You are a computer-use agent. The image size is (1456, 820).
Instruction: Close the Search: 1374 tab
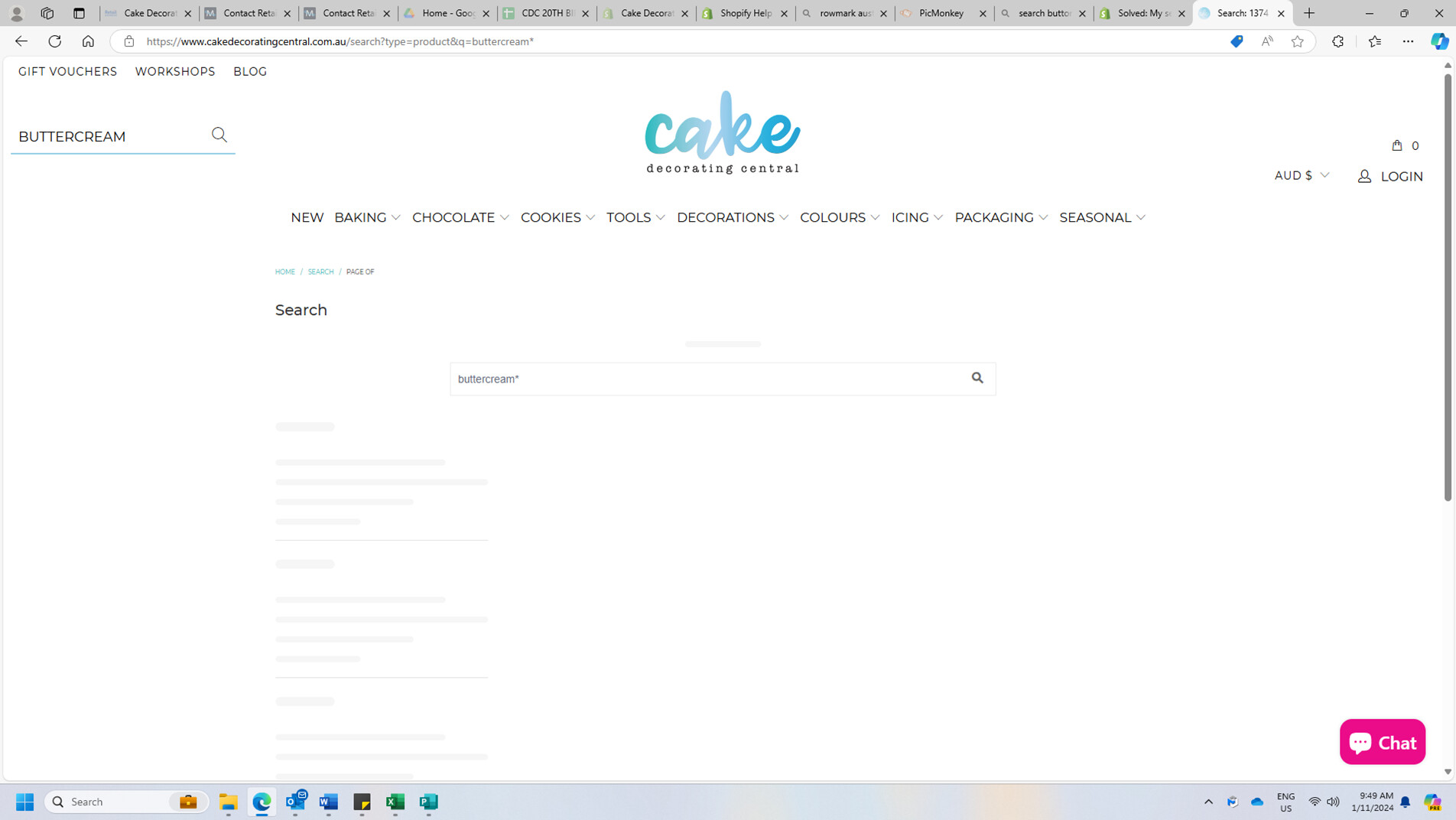pos(1281,13)
